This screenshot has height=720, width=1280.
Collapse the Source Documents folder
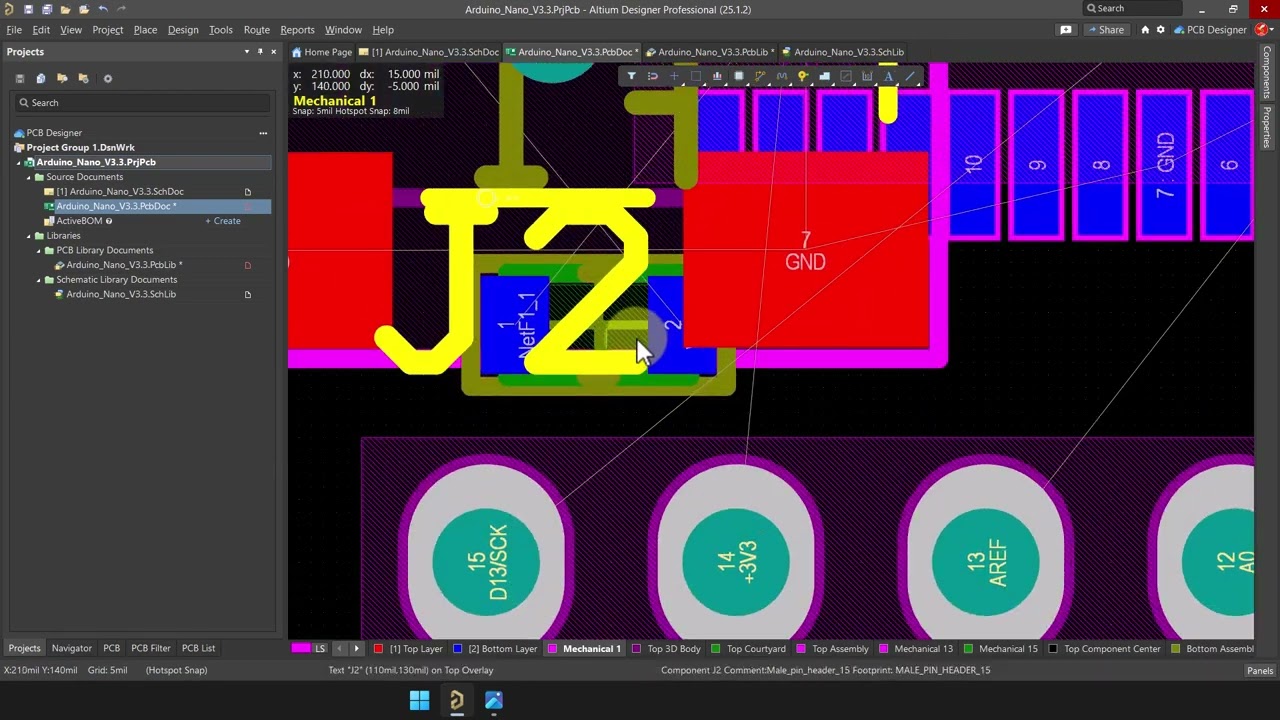point(29,177)
